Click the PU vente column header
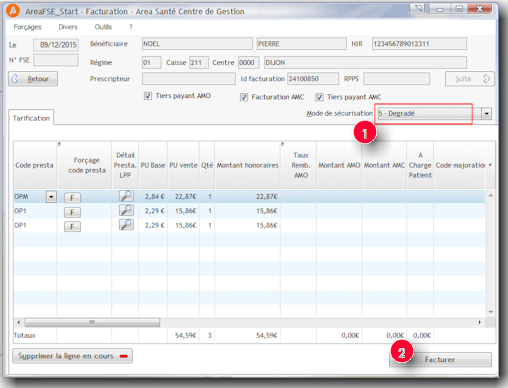 click(183, 165)
